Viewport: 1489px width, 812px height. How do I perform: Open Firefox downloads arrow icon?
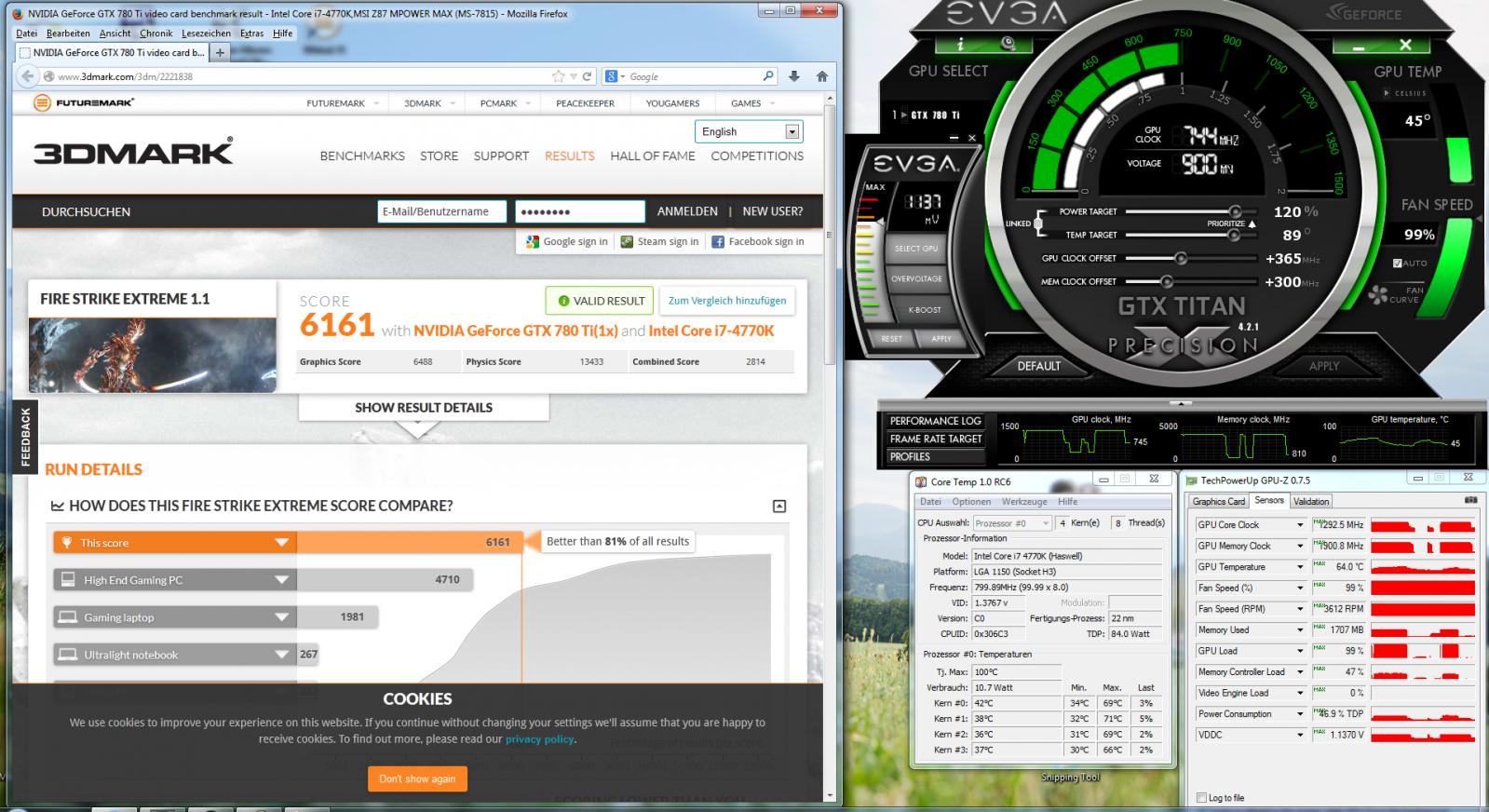point(794,76)
